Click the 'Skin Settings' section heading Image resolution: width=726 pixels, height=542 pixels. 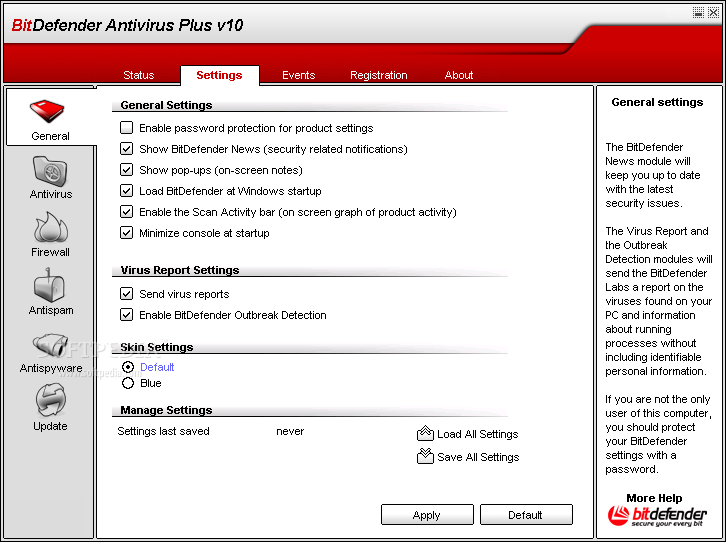pyautogui.click(x=156, y=347)
